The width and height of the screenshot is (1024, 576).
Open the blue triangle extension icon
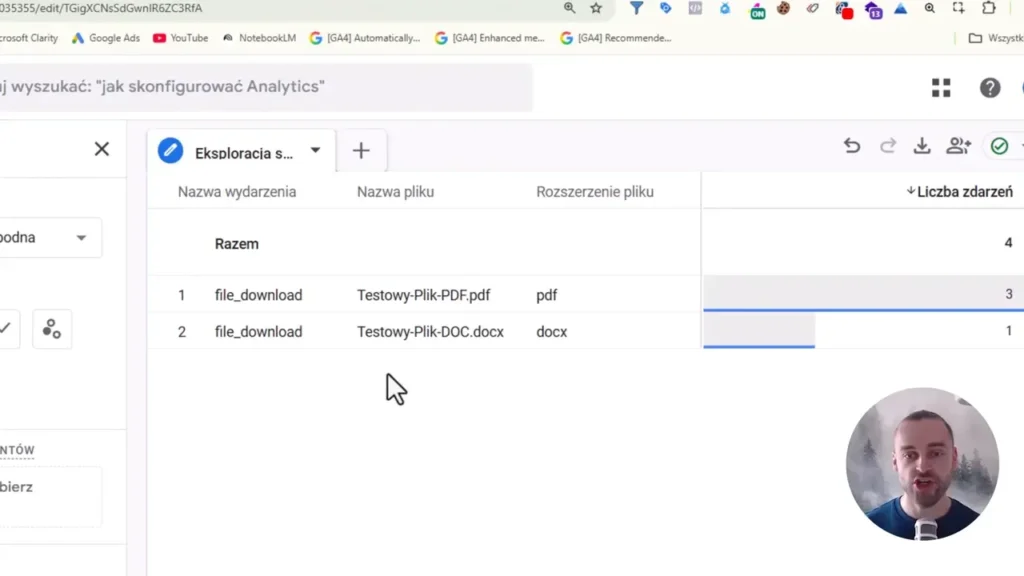click(x=901, y=8)
